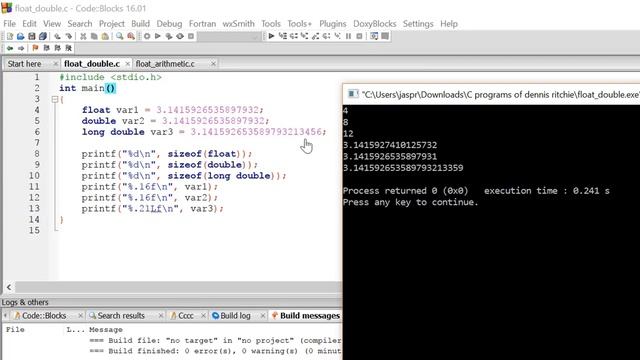
Task: Click the Jump forward arrow icon
Action: click(21, 48)
